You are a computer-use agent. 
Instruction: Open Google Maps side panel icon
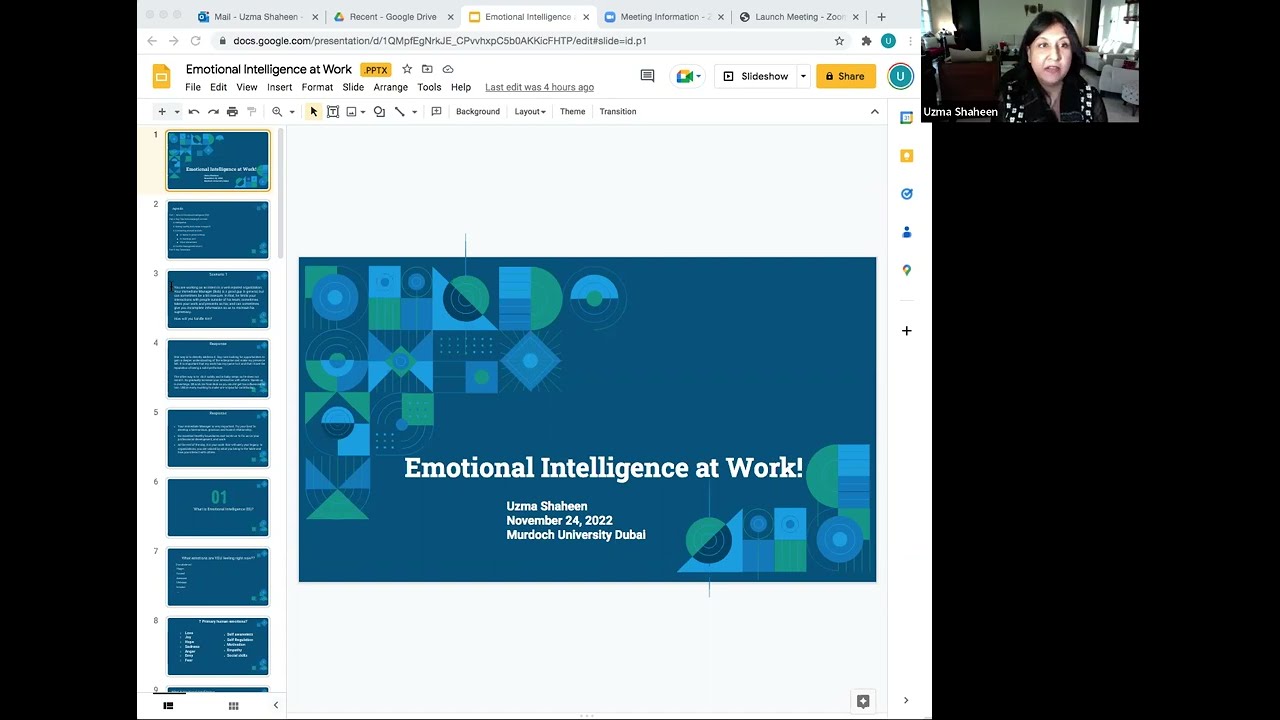pos(907,270)
